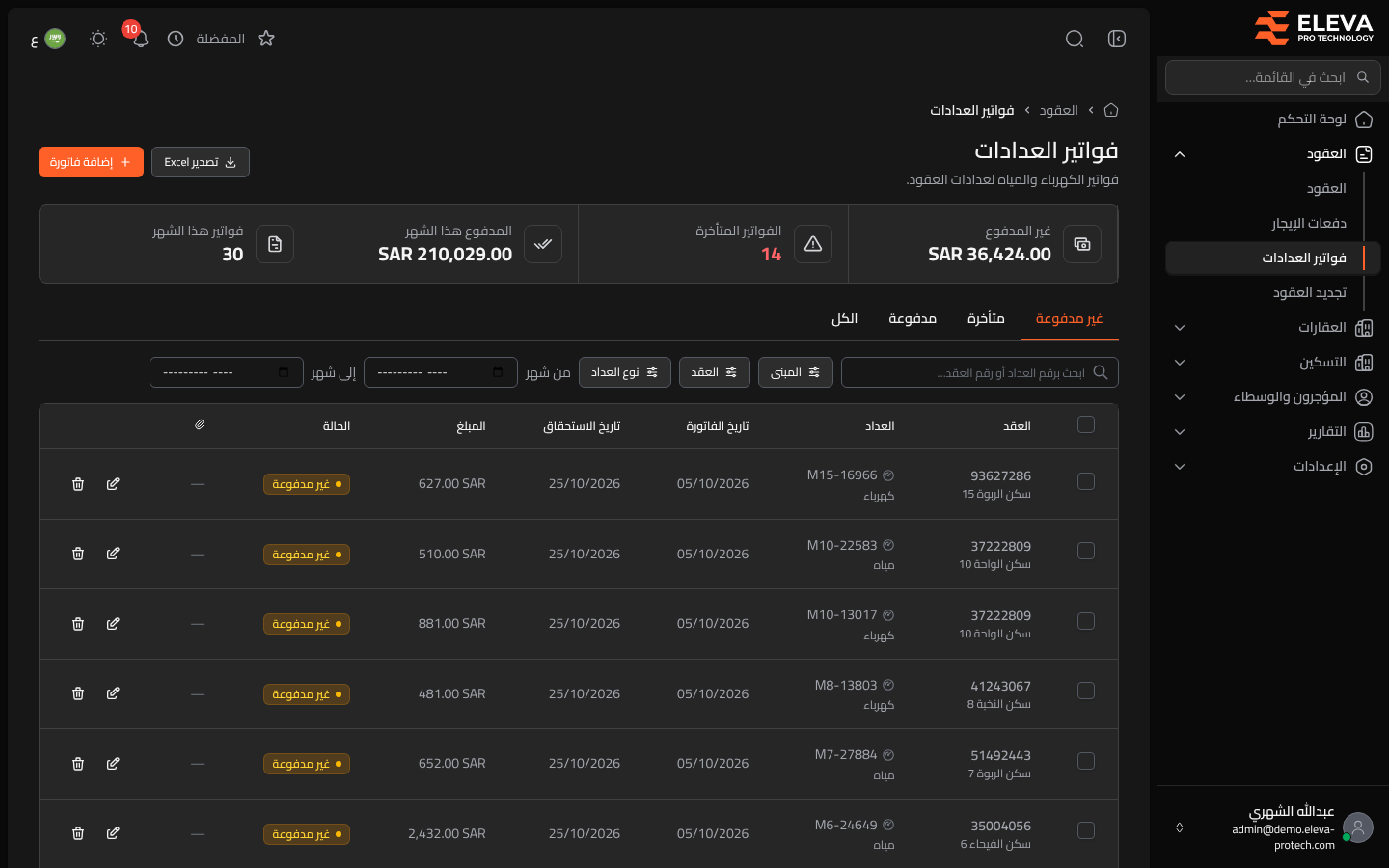Toggle the light/dark theme sun icon
The height and width of the screenshot is (868, 1389).
tap(98, 39)
